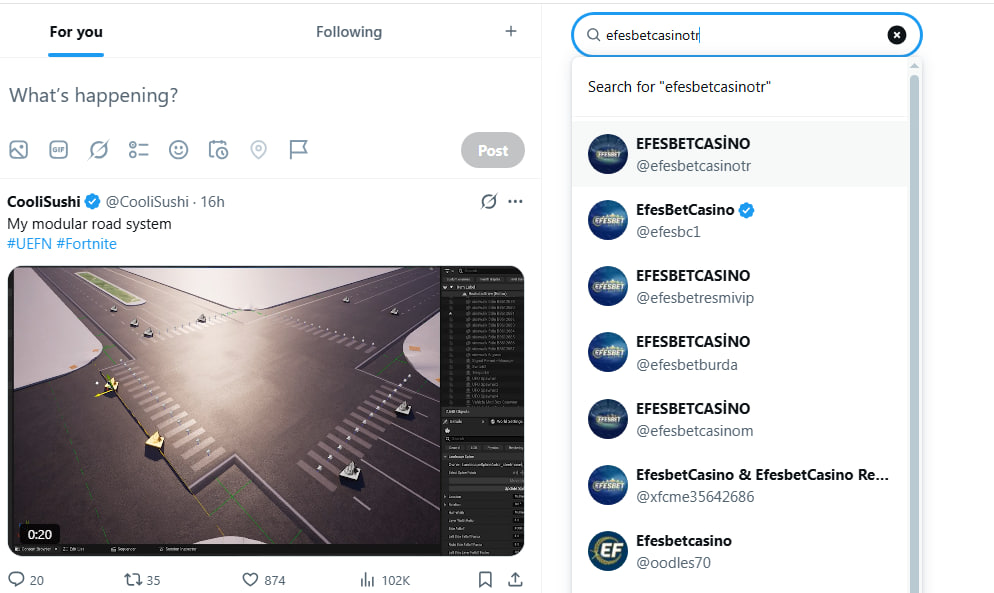Switch to the Following tab
The height and width of the screenshot is (593, 994).
349,32
